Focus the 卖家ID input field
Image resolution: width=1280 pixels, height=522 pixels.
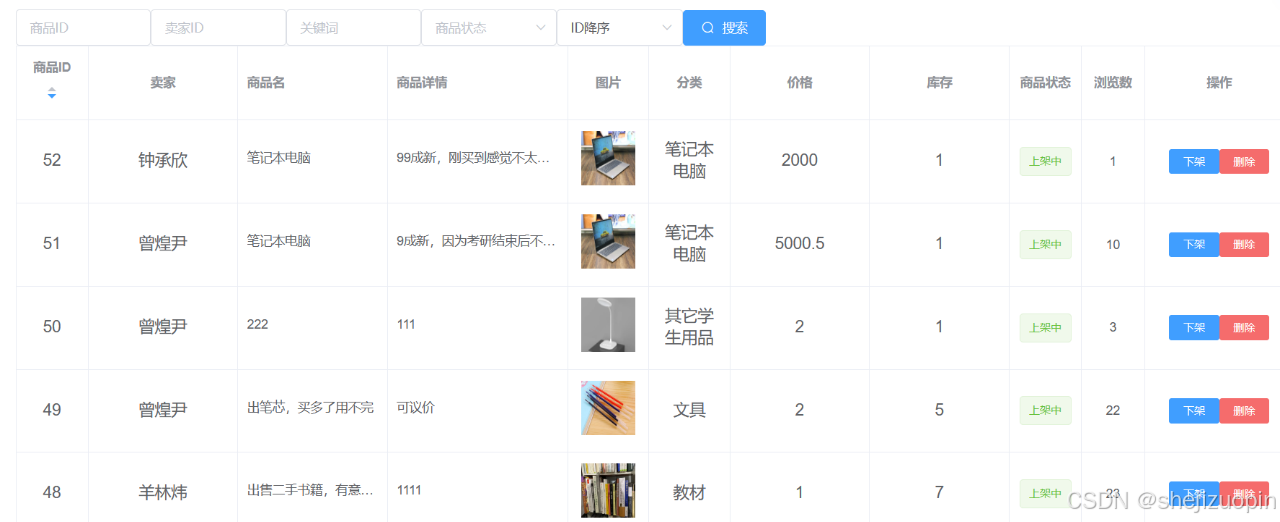pyautogui.click(x=218, y=28)
